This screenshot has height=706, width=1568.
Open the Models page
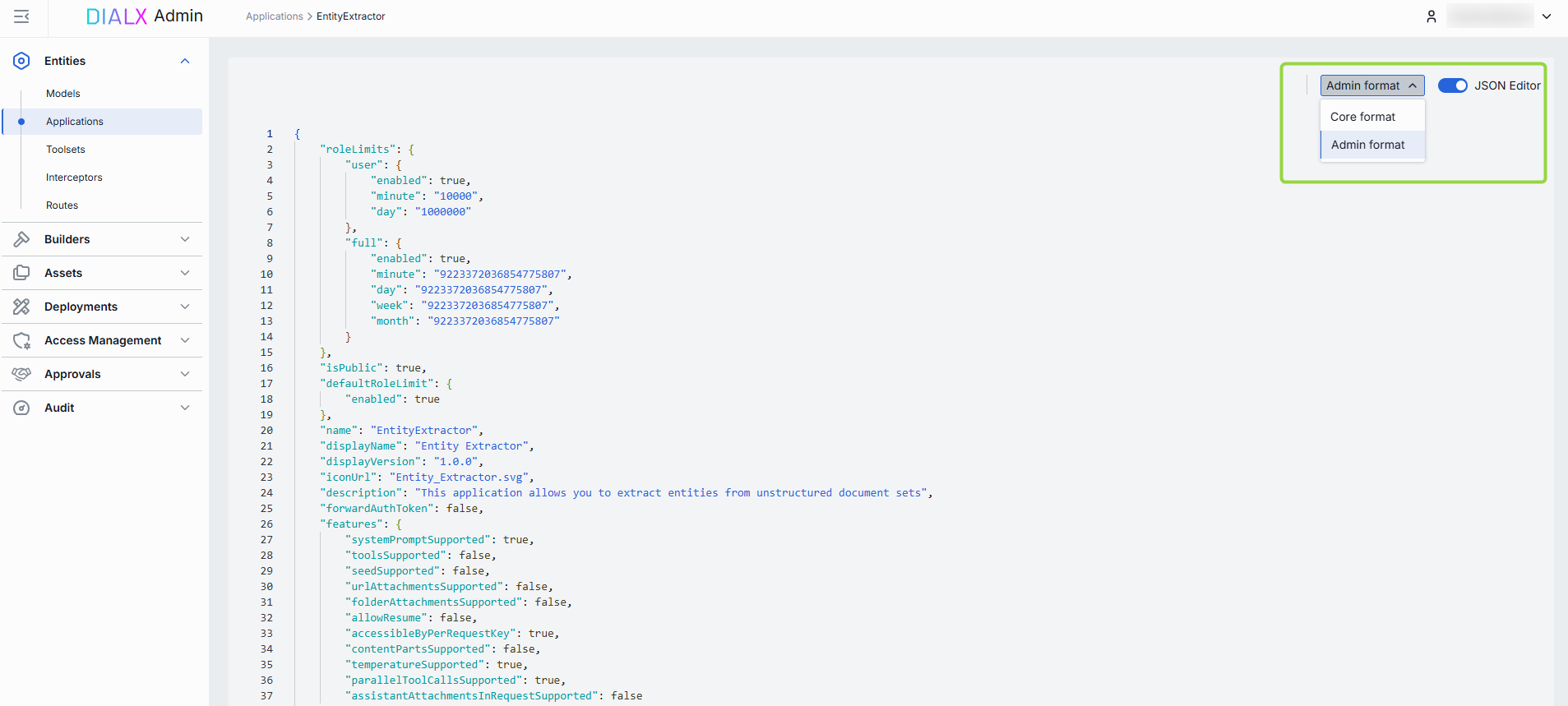[63, 94]
